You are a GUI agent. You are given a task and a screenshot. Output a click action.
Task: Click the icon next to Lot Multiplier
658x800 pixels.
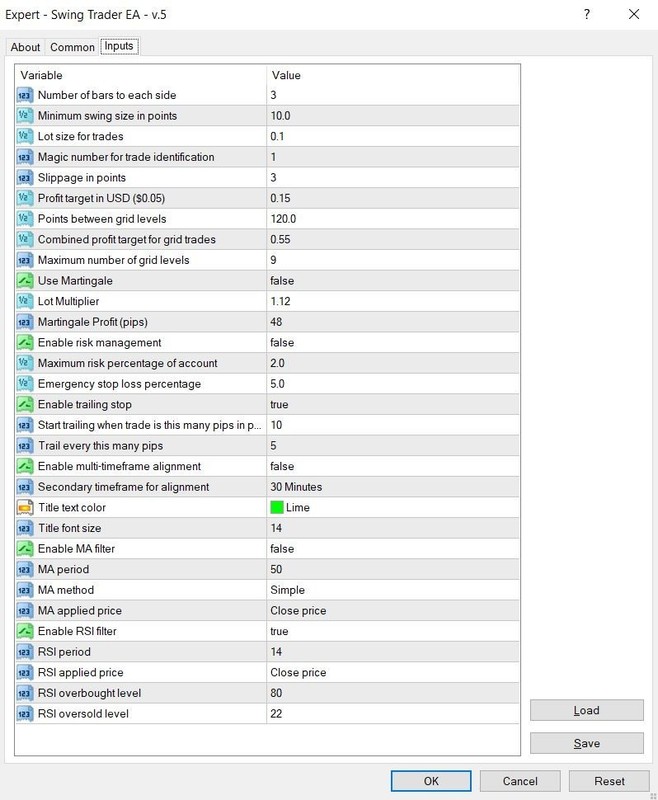pyautogui.click(x=24, y=301)
